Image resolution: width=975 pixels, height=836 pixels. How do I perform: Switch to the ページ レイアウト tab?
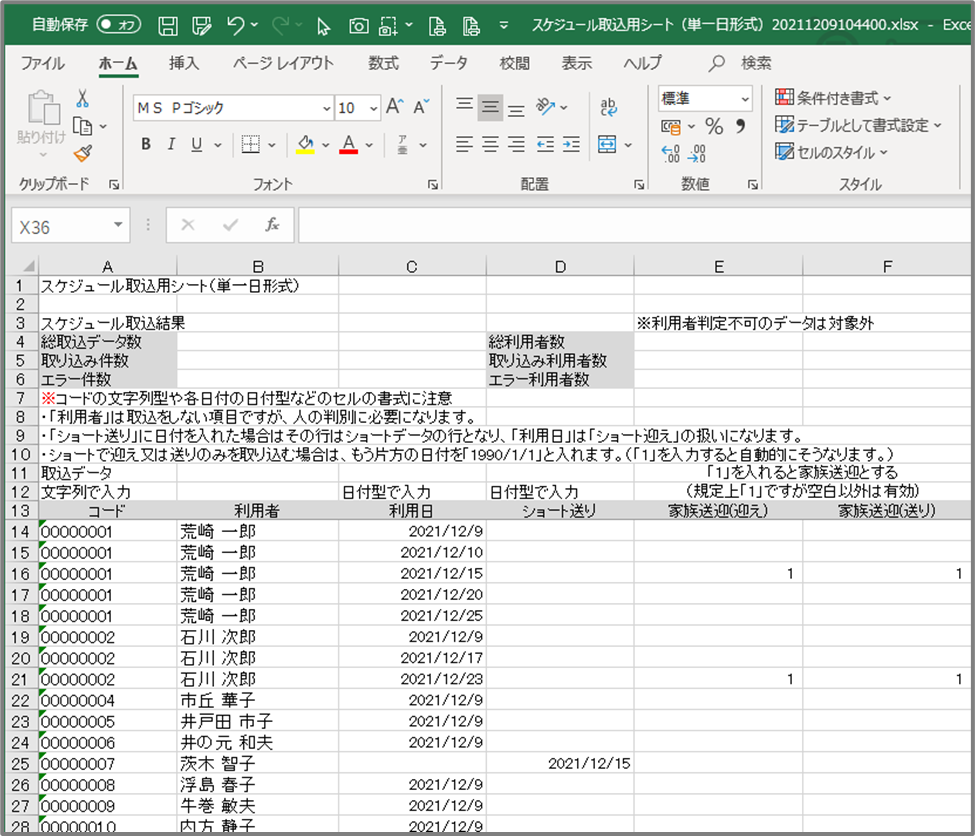click(283, 63)
